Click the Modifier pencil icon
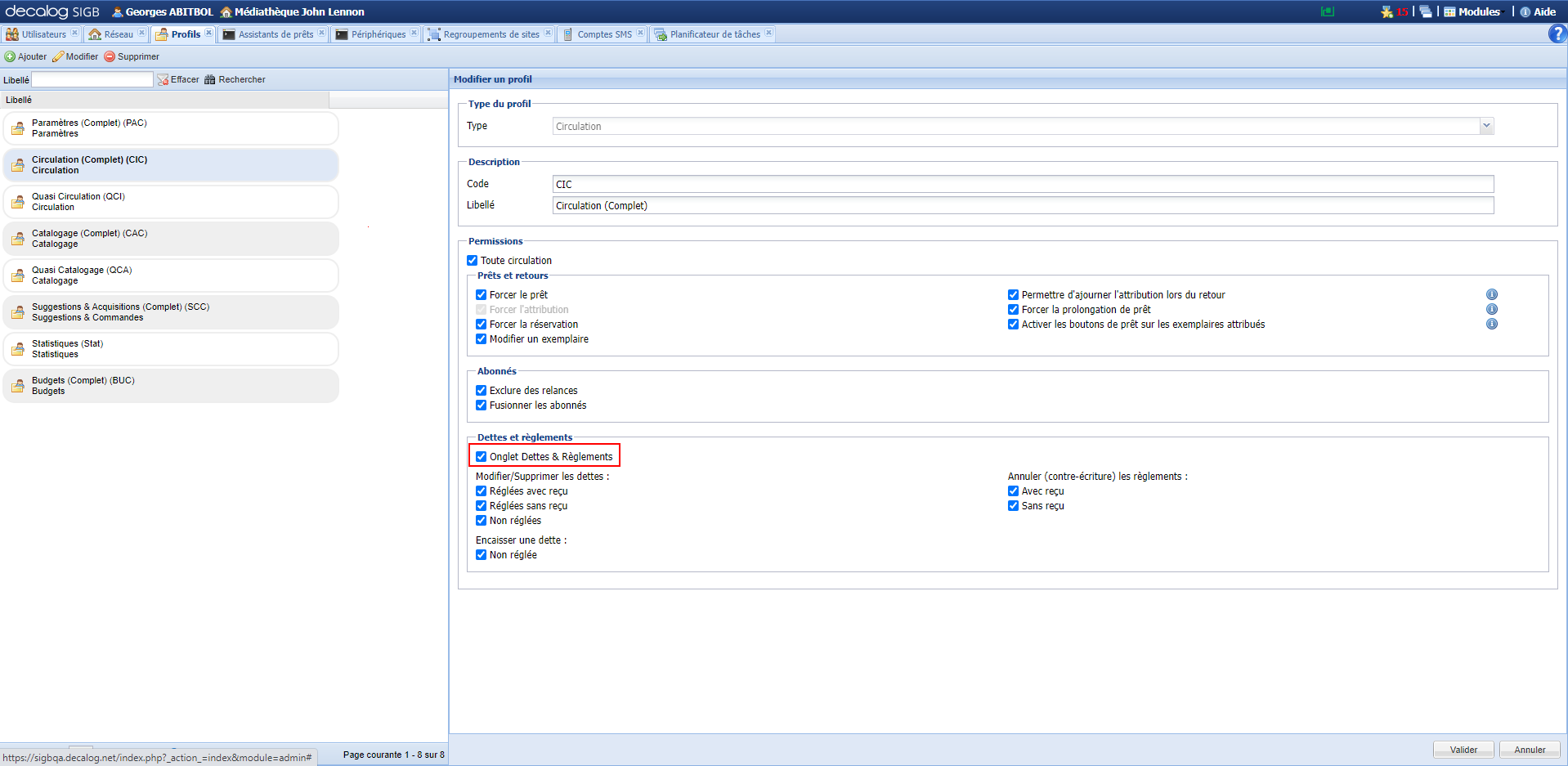 pyautogui.click(x=58, y=57)
